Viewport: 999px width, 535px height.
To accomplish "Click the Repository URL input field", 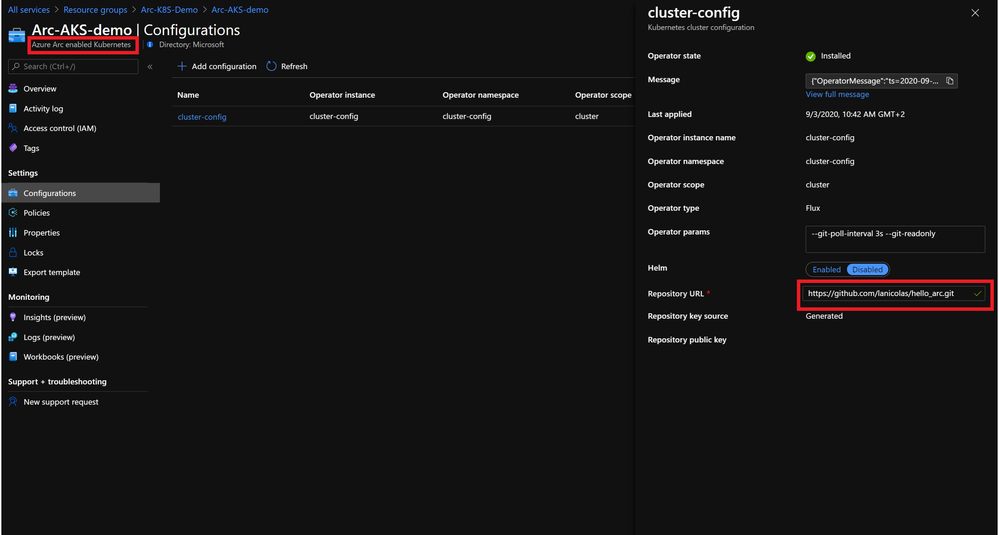I will click(893, 294).
